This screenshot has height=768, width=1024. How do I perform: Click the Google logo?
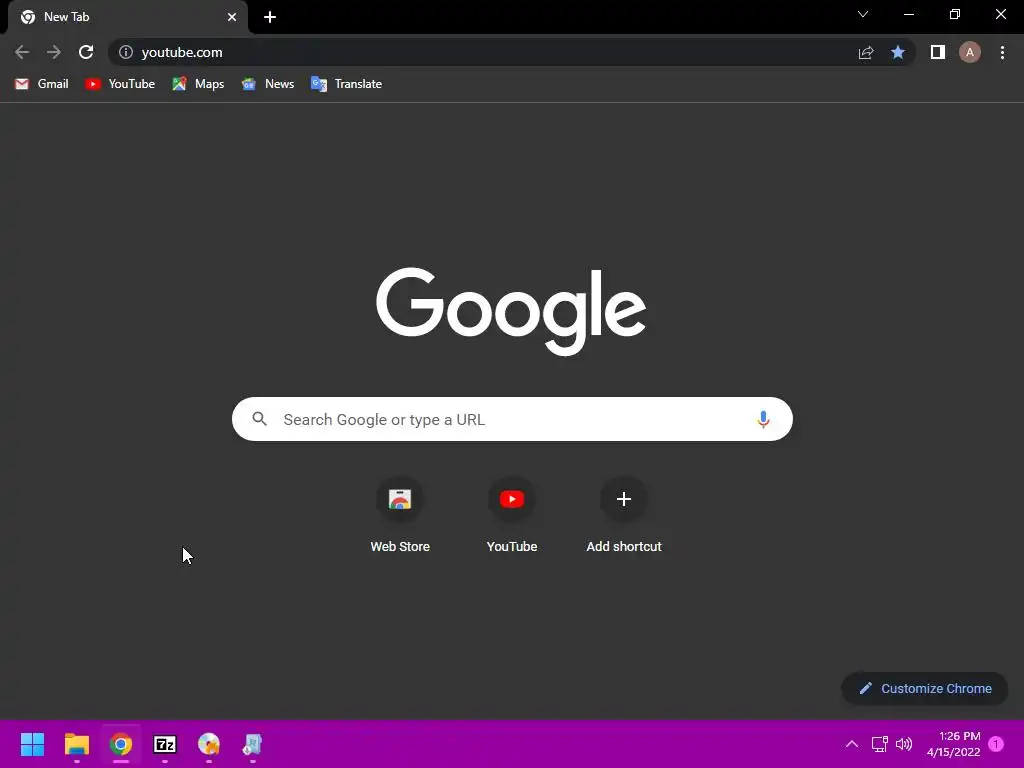[x=511, y=311]
